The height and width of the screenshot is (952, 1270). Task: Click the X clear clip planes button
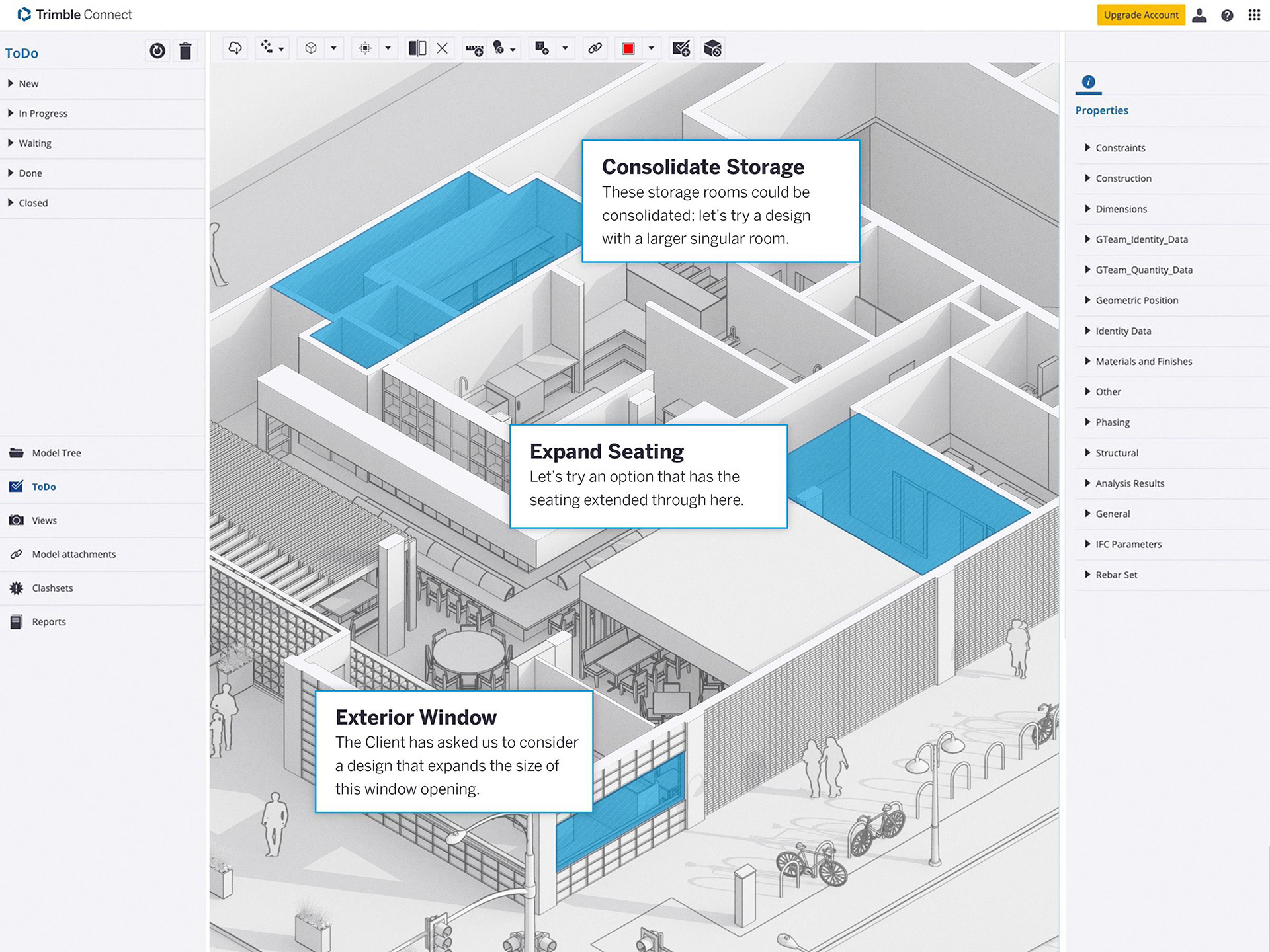tap(443, 48)
